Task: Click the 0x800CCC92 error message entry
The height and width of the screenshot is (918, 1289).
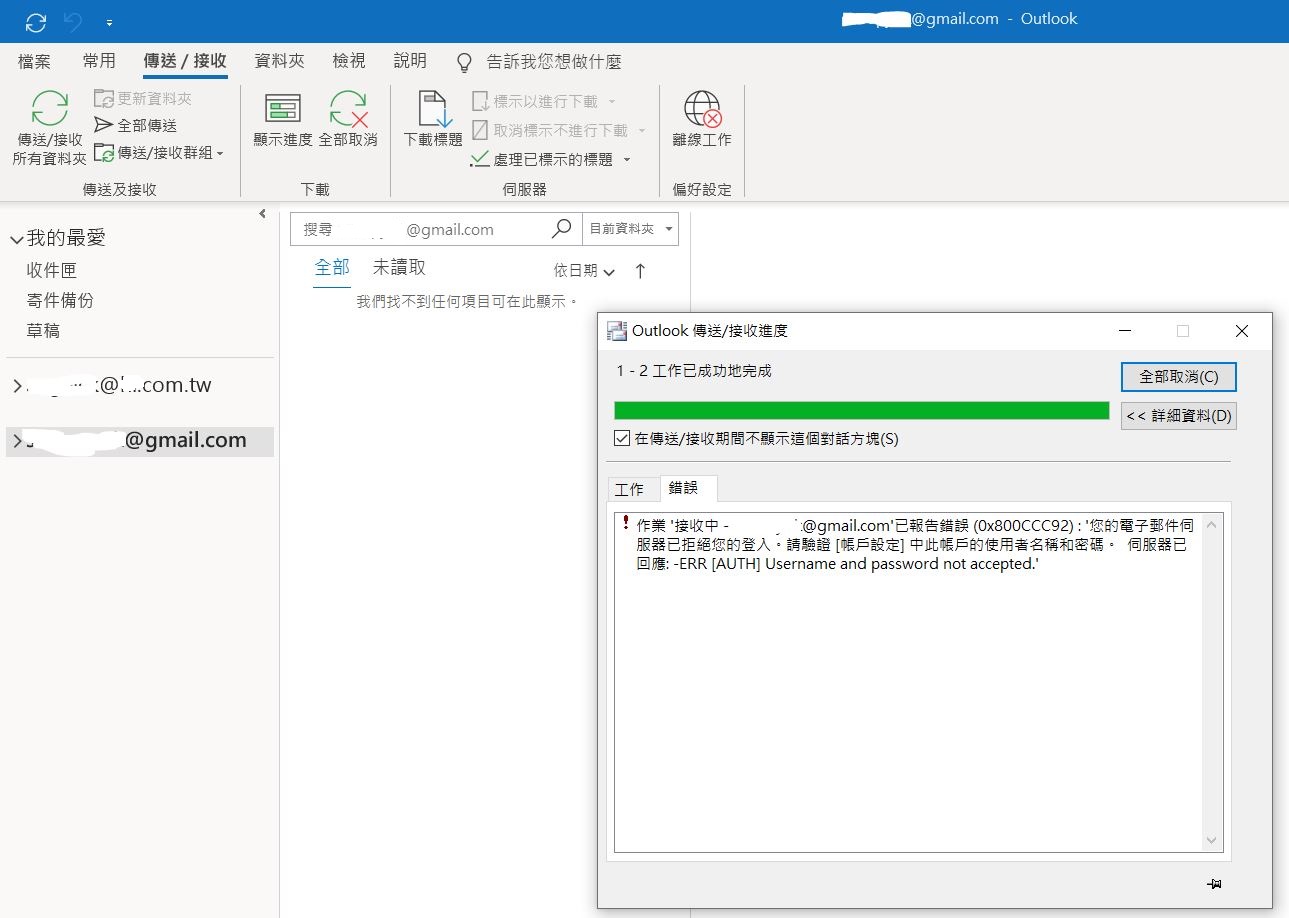Action: 914,544
